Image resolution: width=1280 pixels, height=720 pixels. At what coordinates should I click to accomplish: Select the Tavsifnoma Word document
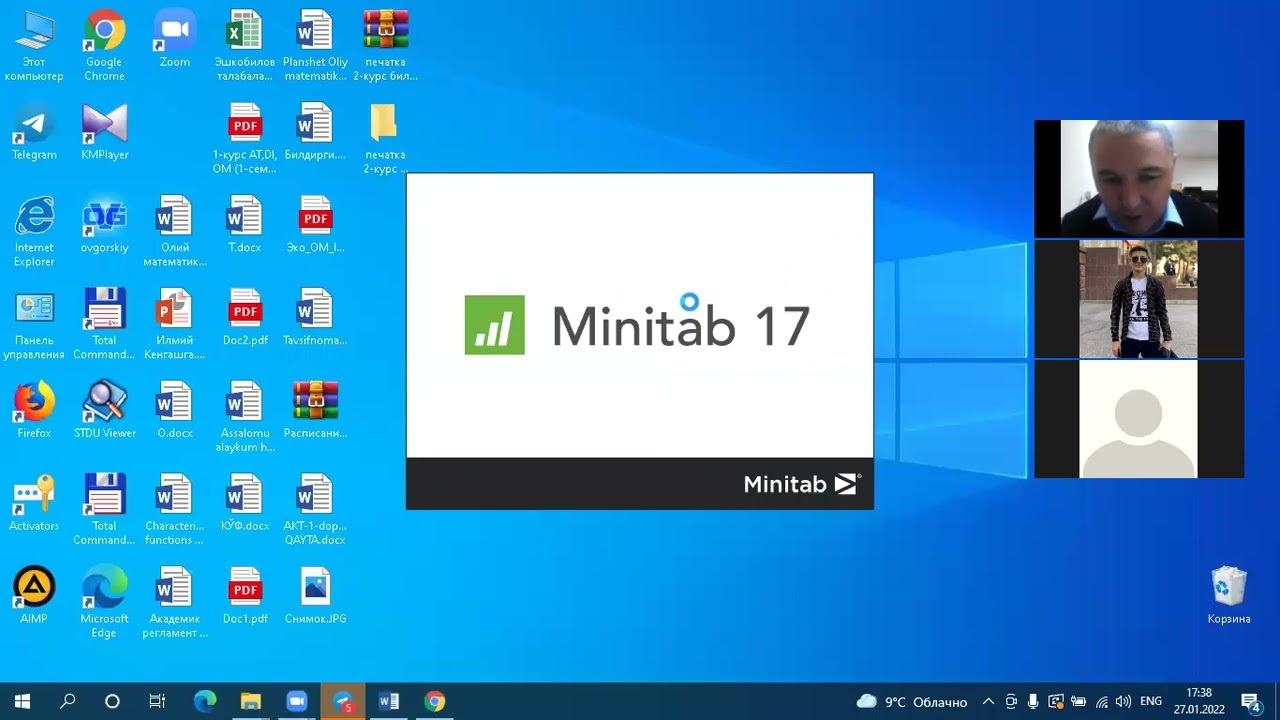tap(315, 318)
